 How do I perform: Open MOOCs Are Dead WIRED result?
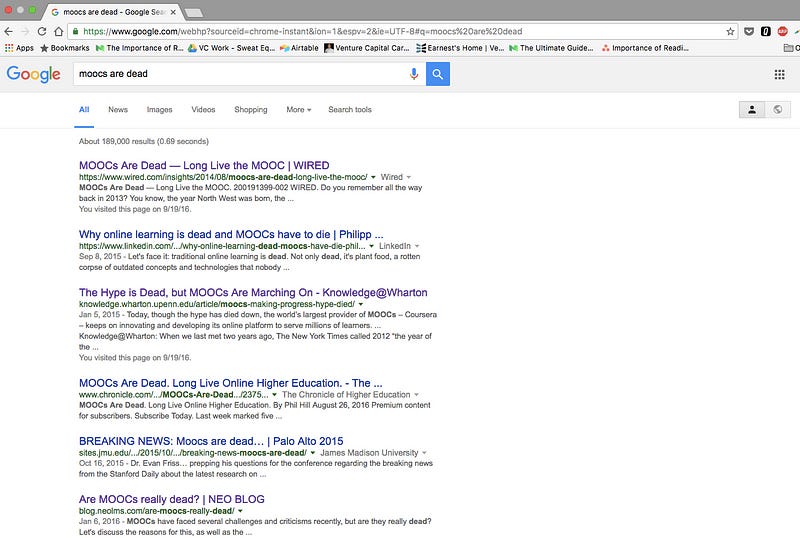(x=204, y=165)
